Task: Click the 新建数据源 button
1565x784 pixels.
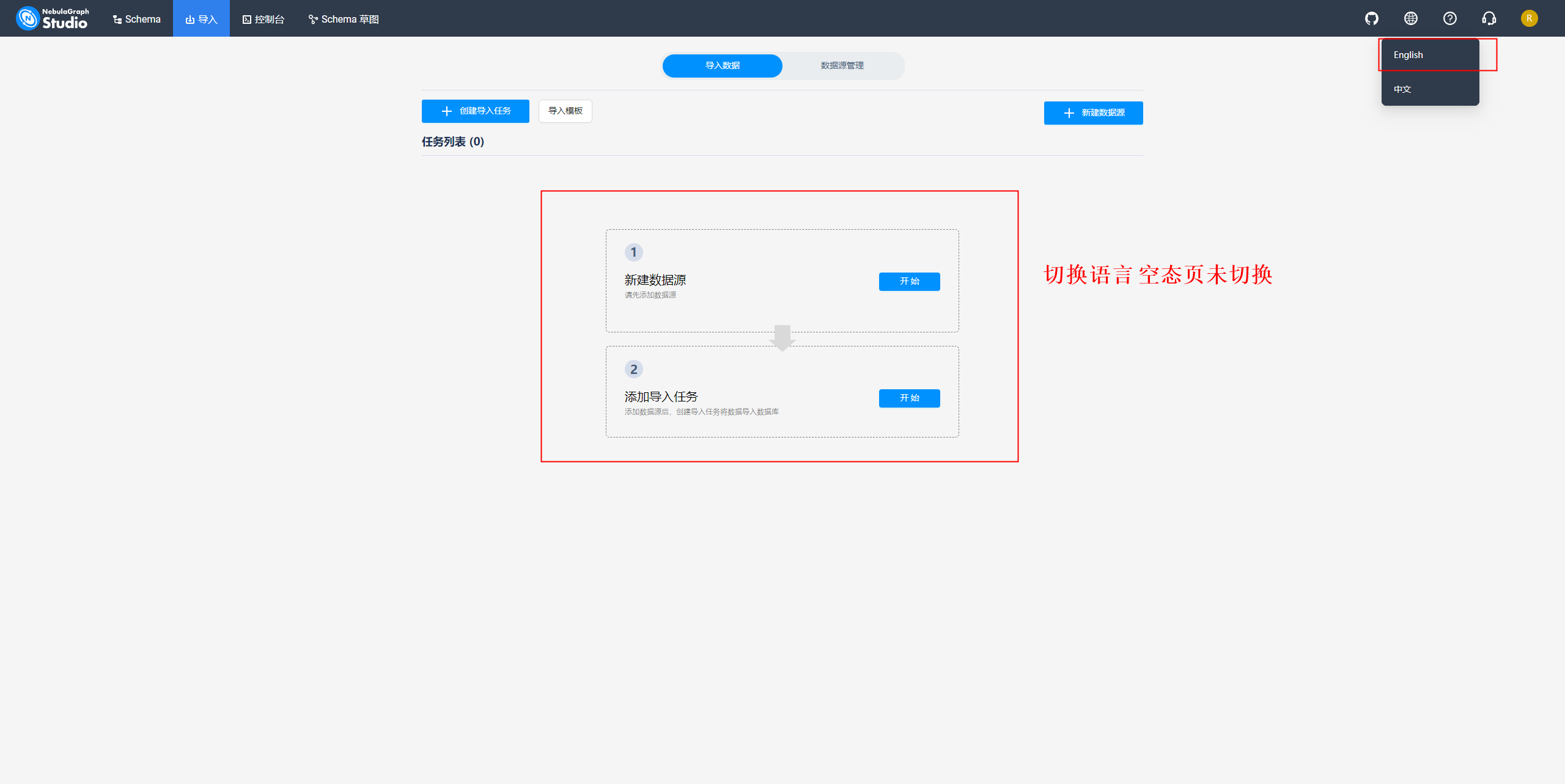Action: (1093, 112)
